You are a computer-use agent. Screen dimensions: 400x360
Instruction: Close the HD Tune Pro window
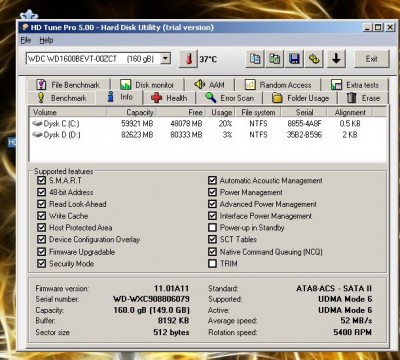(x=390, y=27)
